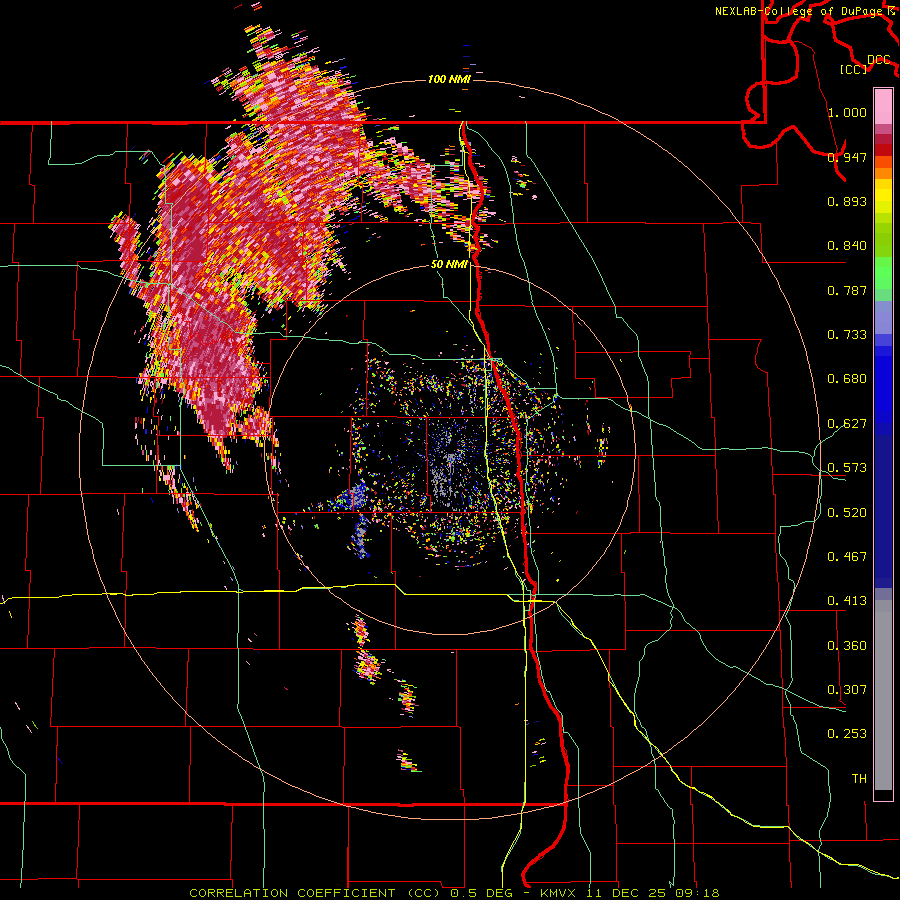Image resolution: width=900 pixels, height=900 pixels.
Task: Click the 0.947 value on the color scale
Action: click(847, 157)
